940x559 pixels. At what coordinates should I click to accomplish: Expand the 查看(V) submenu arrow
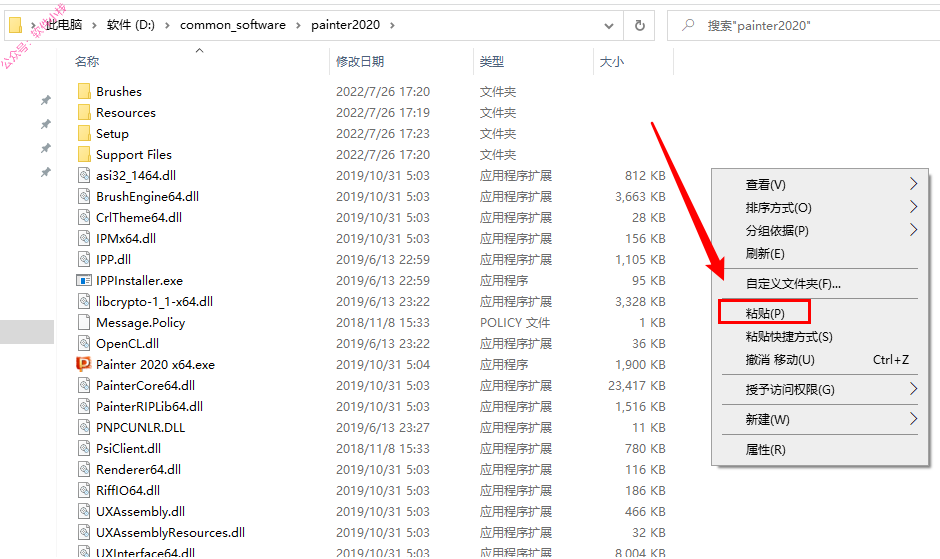tap(913, 184)
